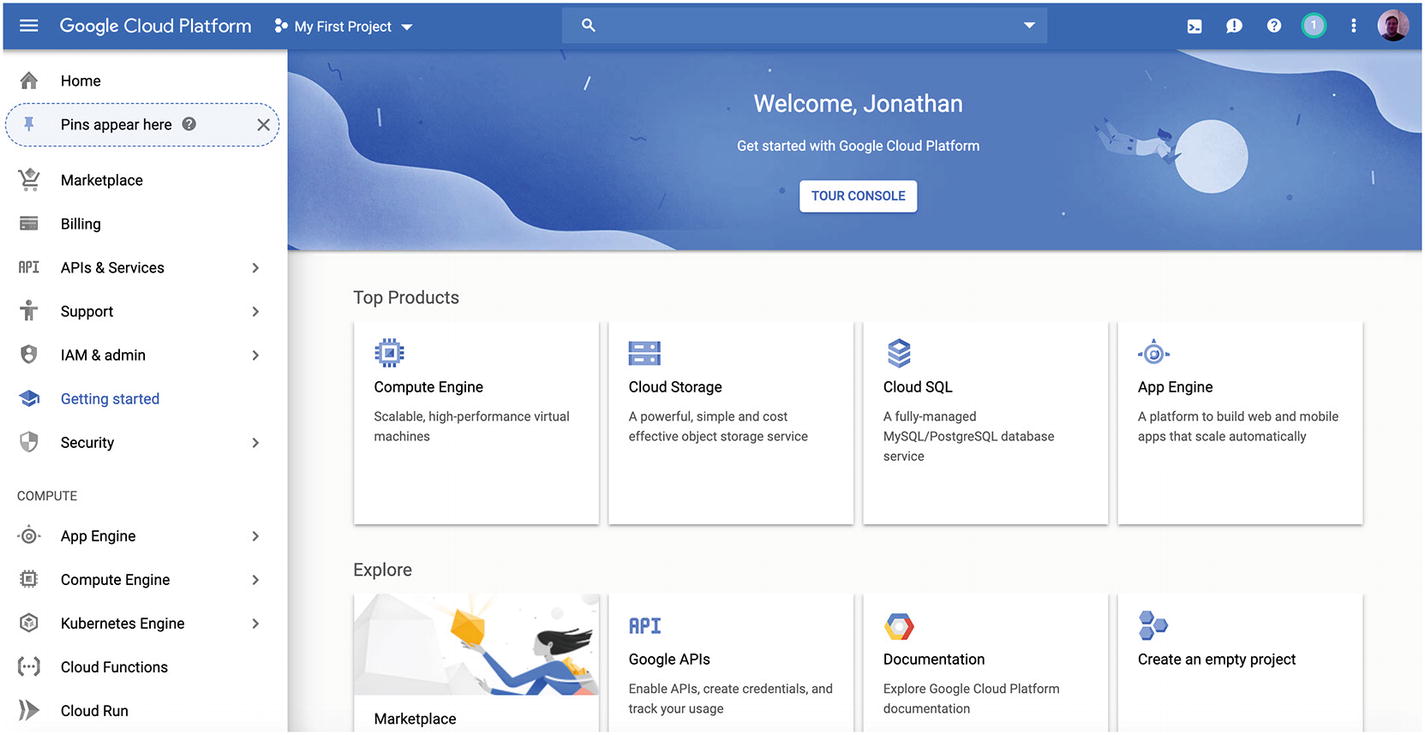This screenshot has width=1425, height=735.
Task: Click the Top Products heading
Action: click(406, 298)
